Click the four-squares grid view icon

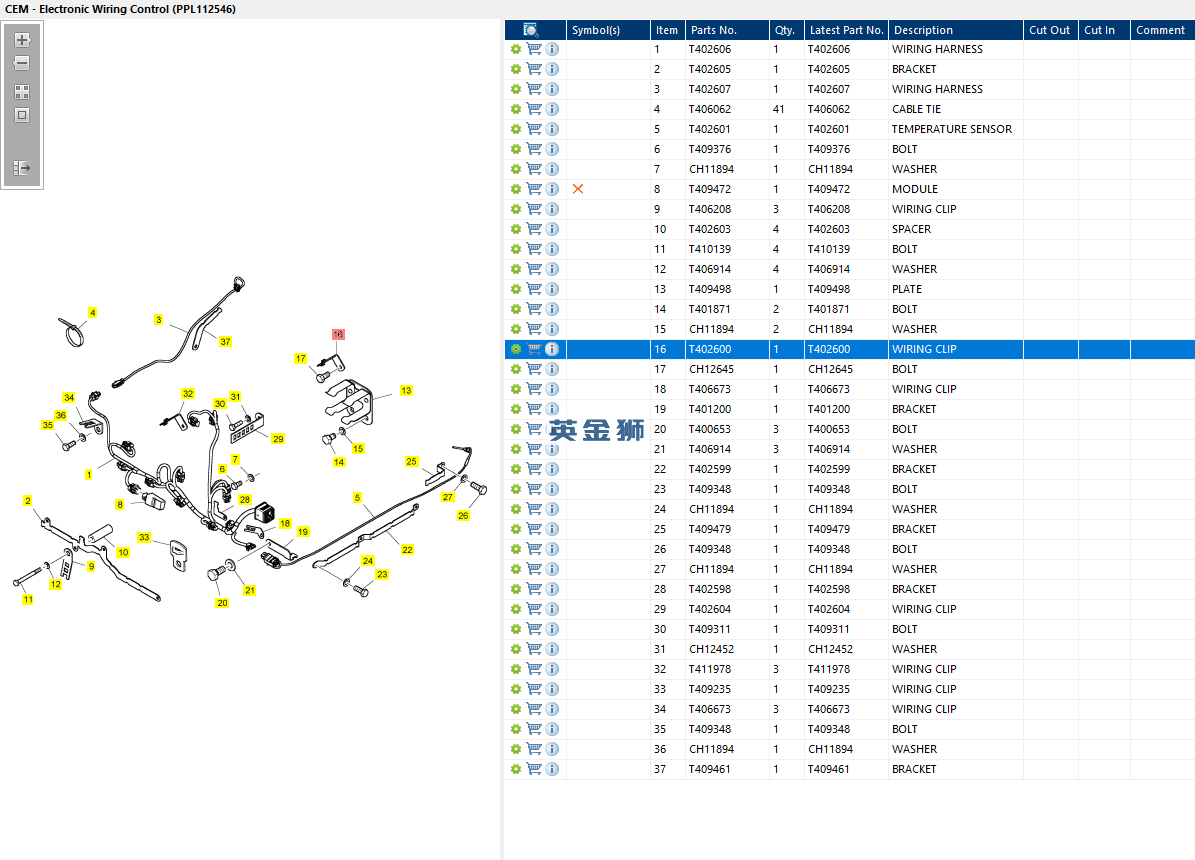[22, 92]
